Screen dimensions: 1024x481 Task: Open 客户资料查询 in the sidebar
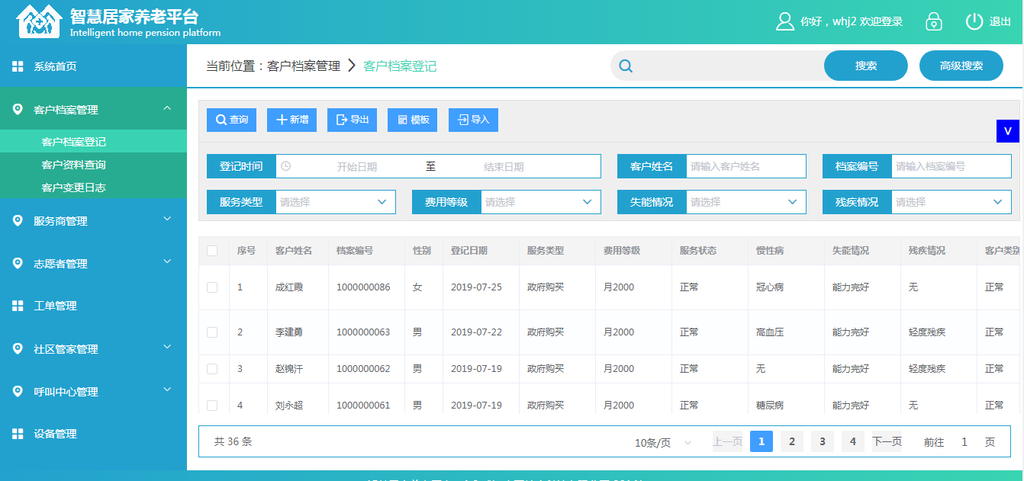tap(73, 165)
